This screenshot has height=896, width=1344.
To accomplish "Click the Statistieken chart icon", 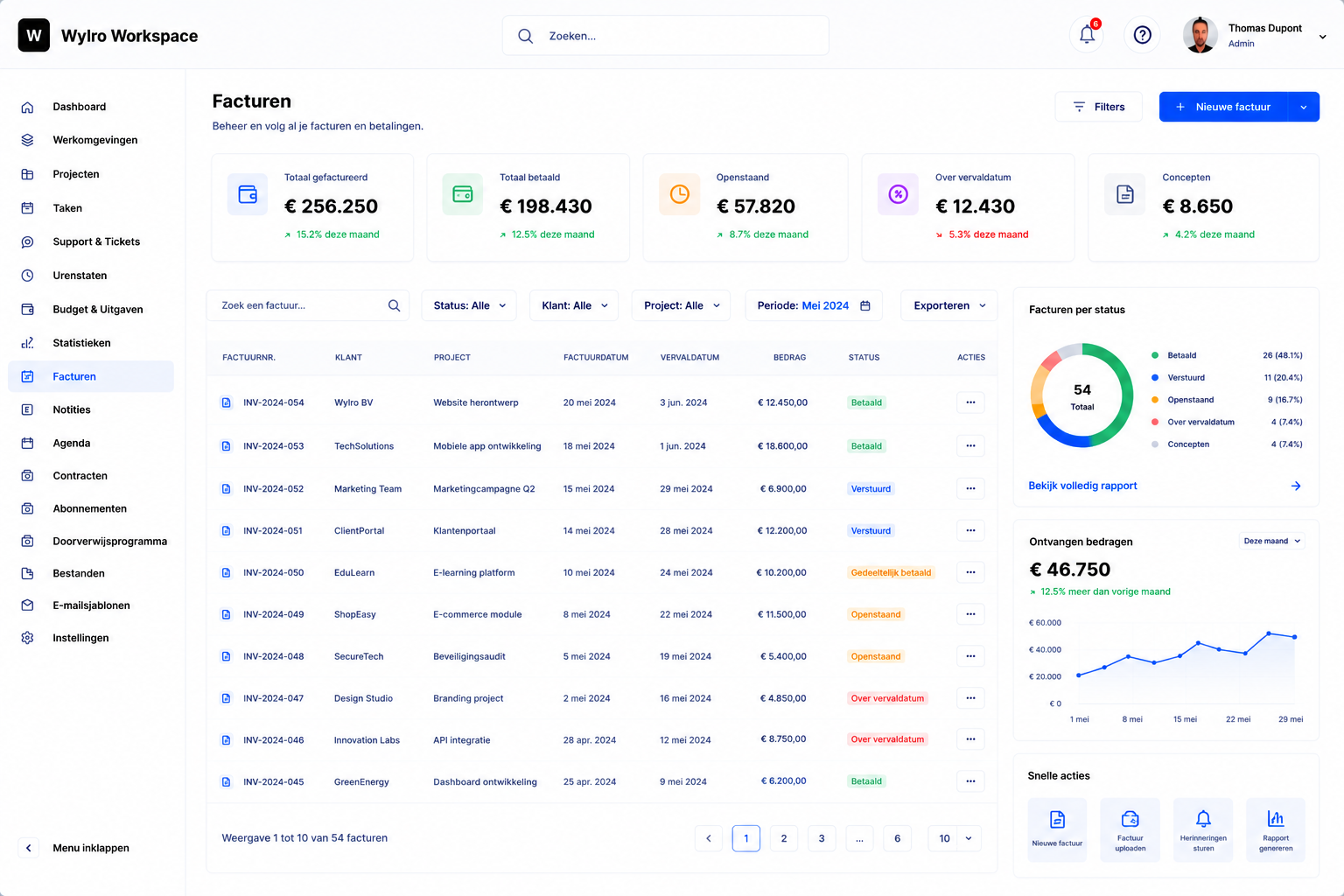I will (x=27, y=343).
